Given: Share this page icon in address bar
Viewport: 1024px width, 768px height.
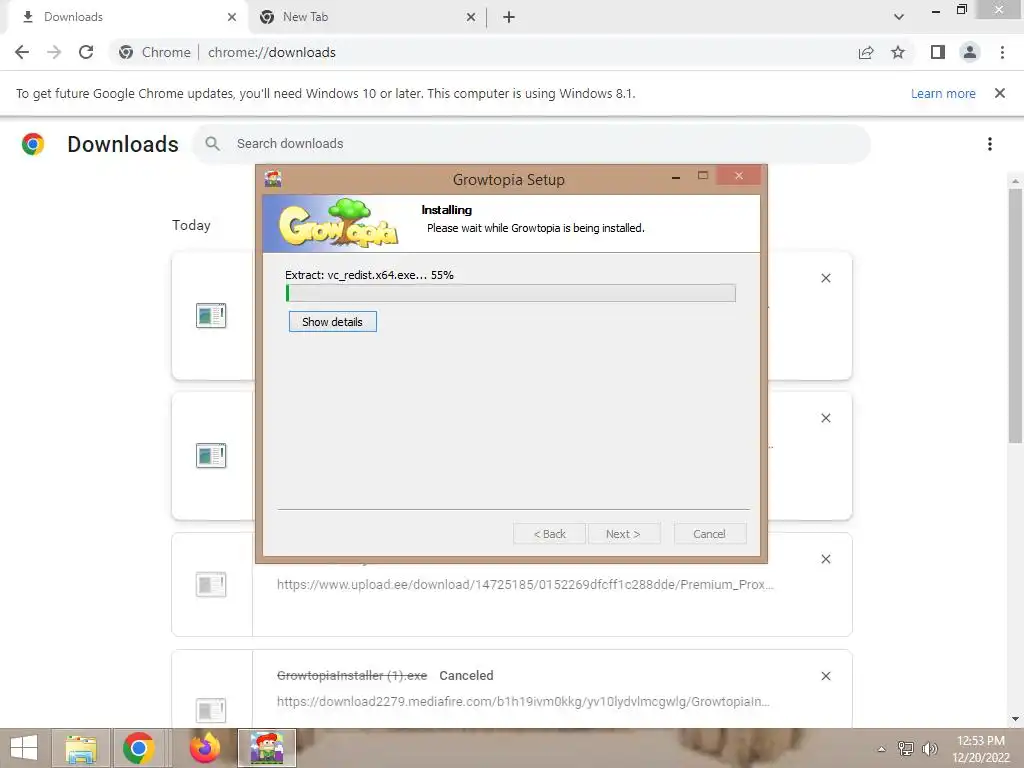Looking at the screenshot, I should pyautogui.click(x=866, y=52).
